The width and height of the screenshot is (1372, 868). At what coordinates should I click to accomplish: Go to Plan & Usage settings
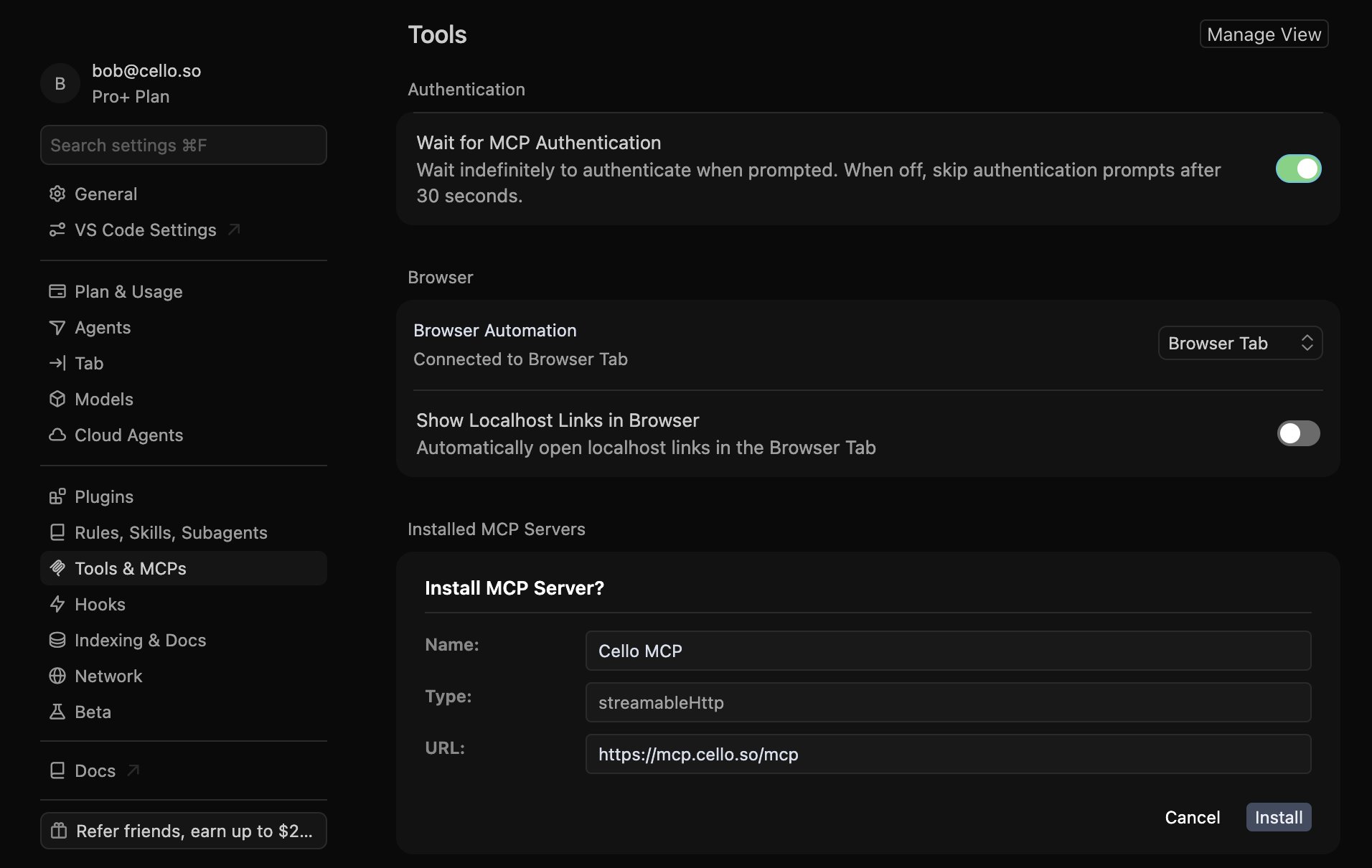pyautogui.click(x=184, y=291)
